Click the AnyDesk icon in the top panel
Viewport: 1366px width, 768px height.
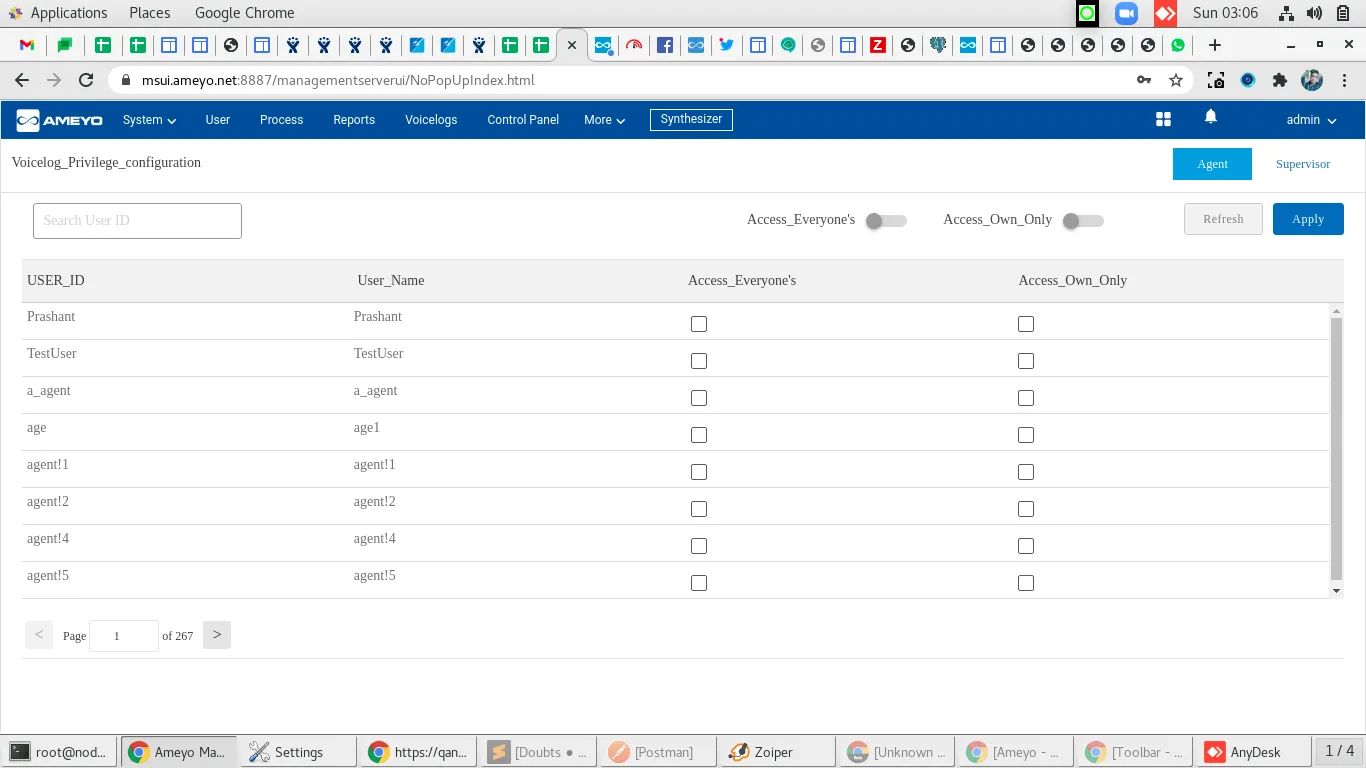(1165, 13)
